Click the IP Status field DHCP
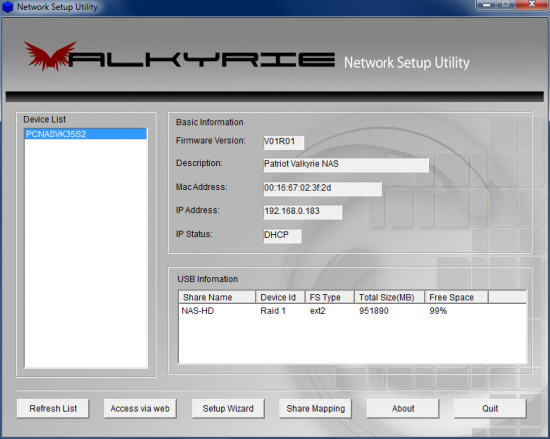The image size is (550, 439). pos(282,235)
